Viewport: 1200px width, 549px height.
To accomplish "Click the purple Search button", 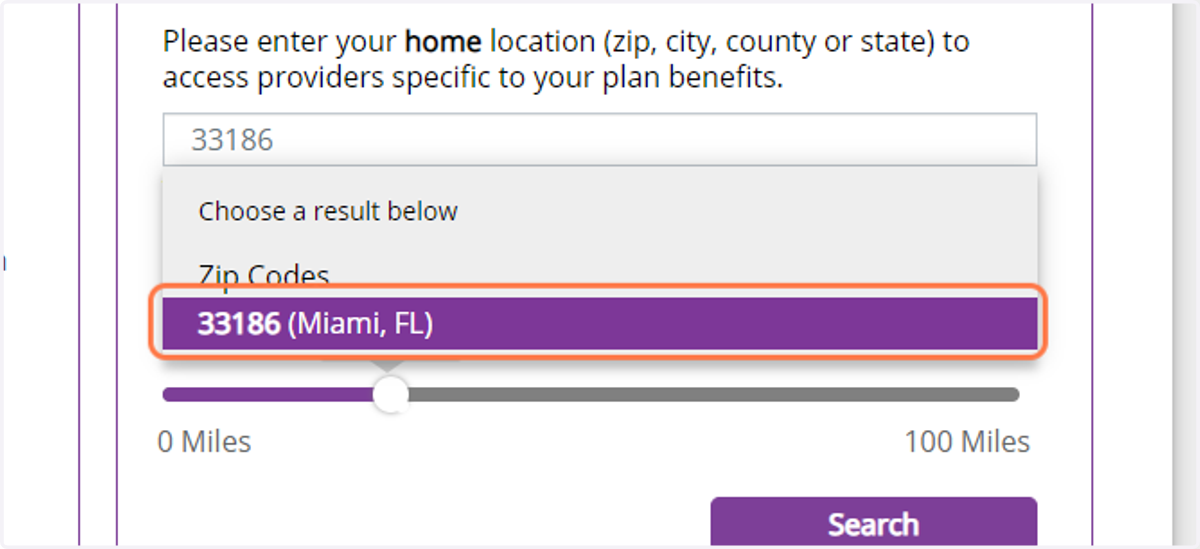I will (873, 522).
